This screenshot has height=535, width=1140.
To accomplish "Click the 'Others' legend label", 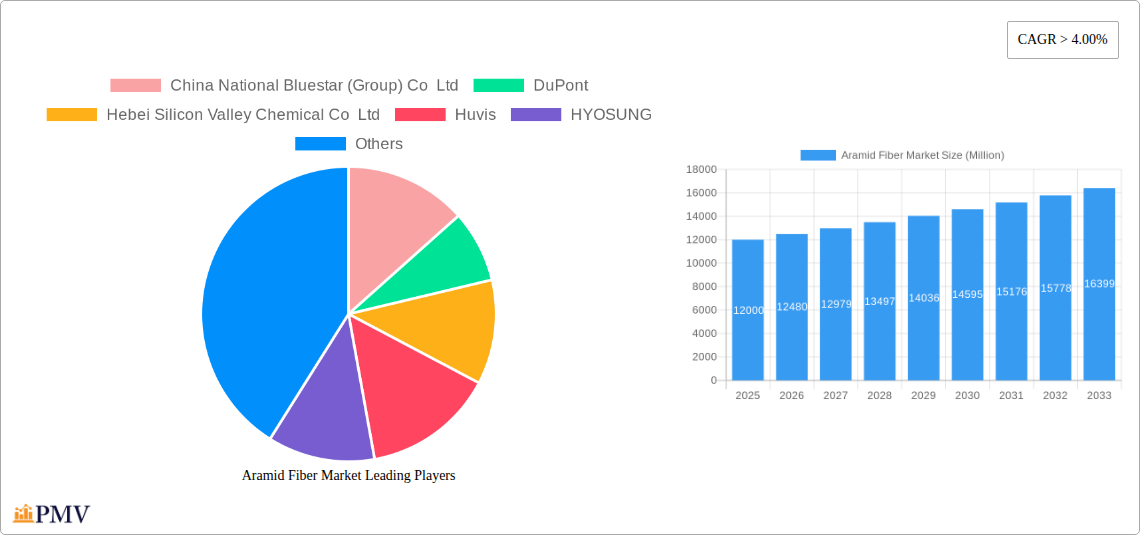I will tap(379, 144).
